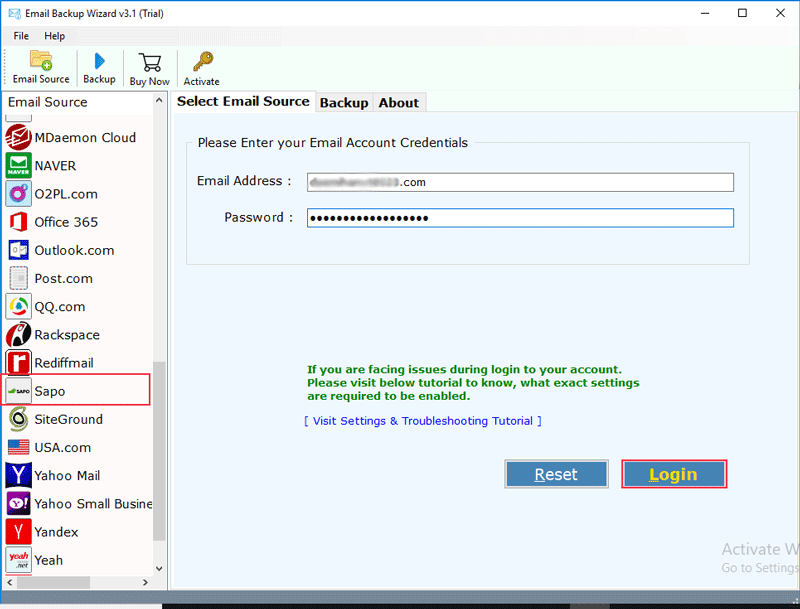
Task: Click the app icon in title bar
Action: tap(14, 14)
